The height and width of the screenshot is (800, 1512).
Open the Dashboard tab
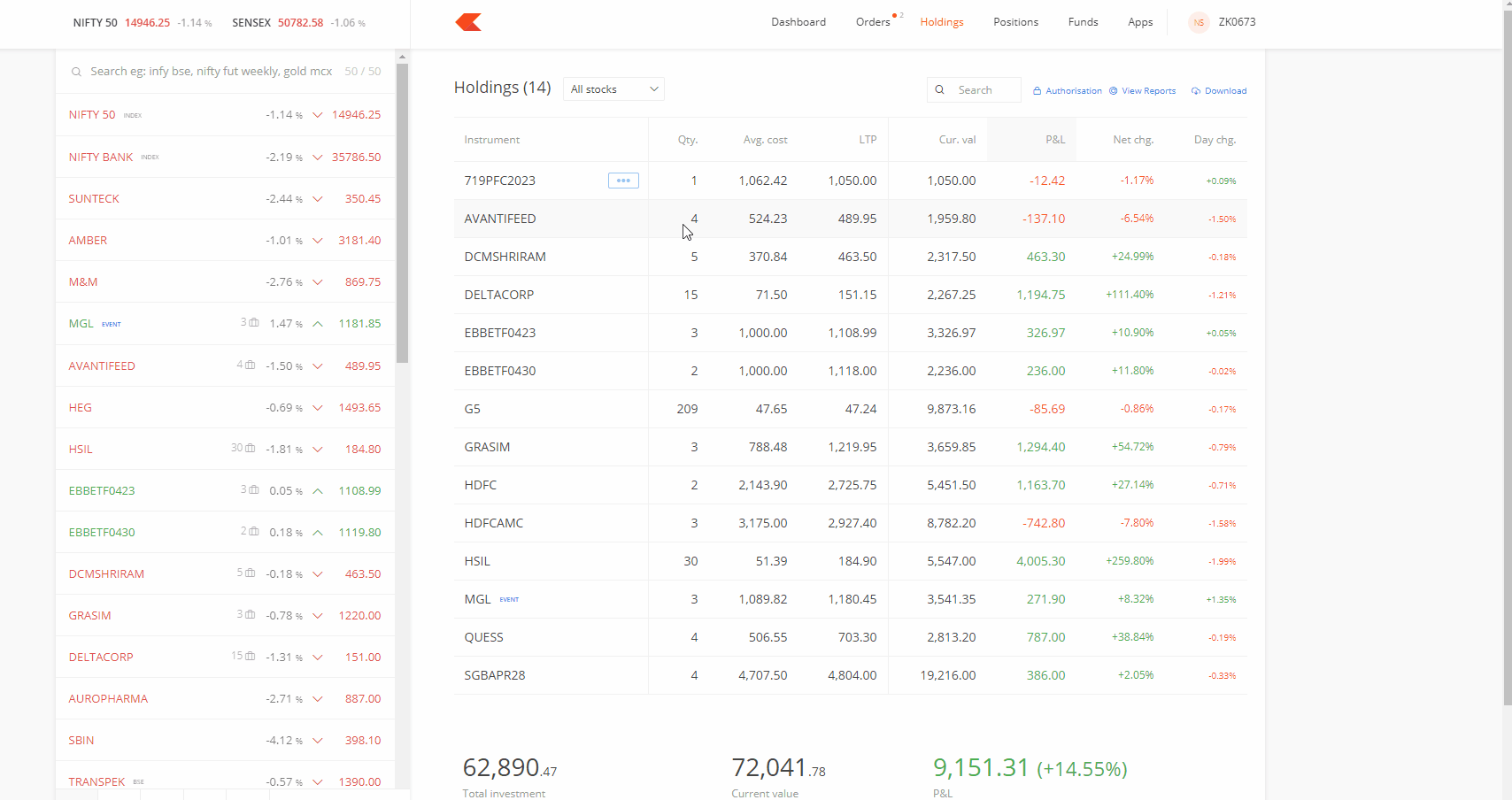tap(798, 22)
